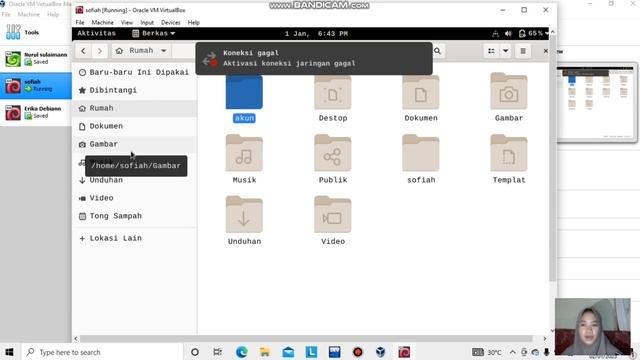Screen dimensions: 640x360
Task: Open the VirtualBox Machine menu
Action: pos(102,22)
